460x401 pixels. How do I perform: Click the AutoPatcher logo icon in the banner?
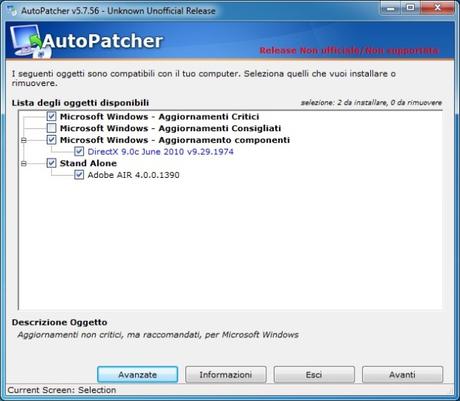[x=30, y=41]
